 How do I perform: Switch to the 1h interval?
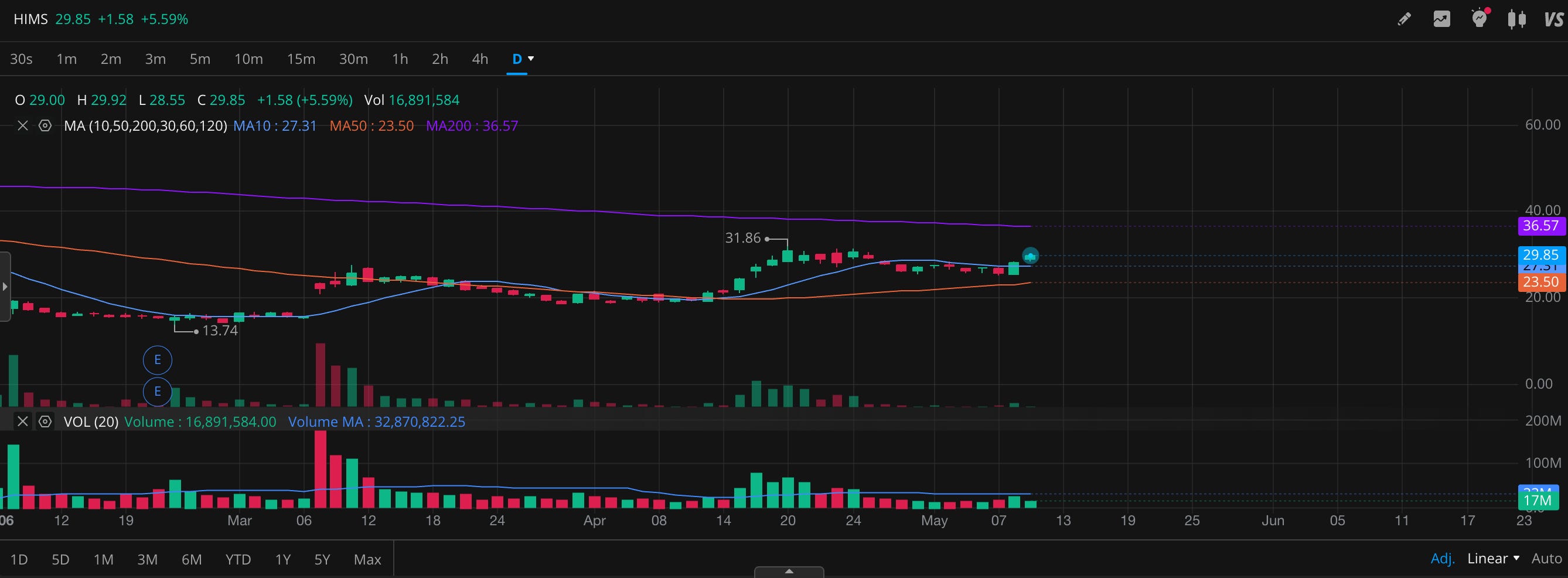(400, 59)
